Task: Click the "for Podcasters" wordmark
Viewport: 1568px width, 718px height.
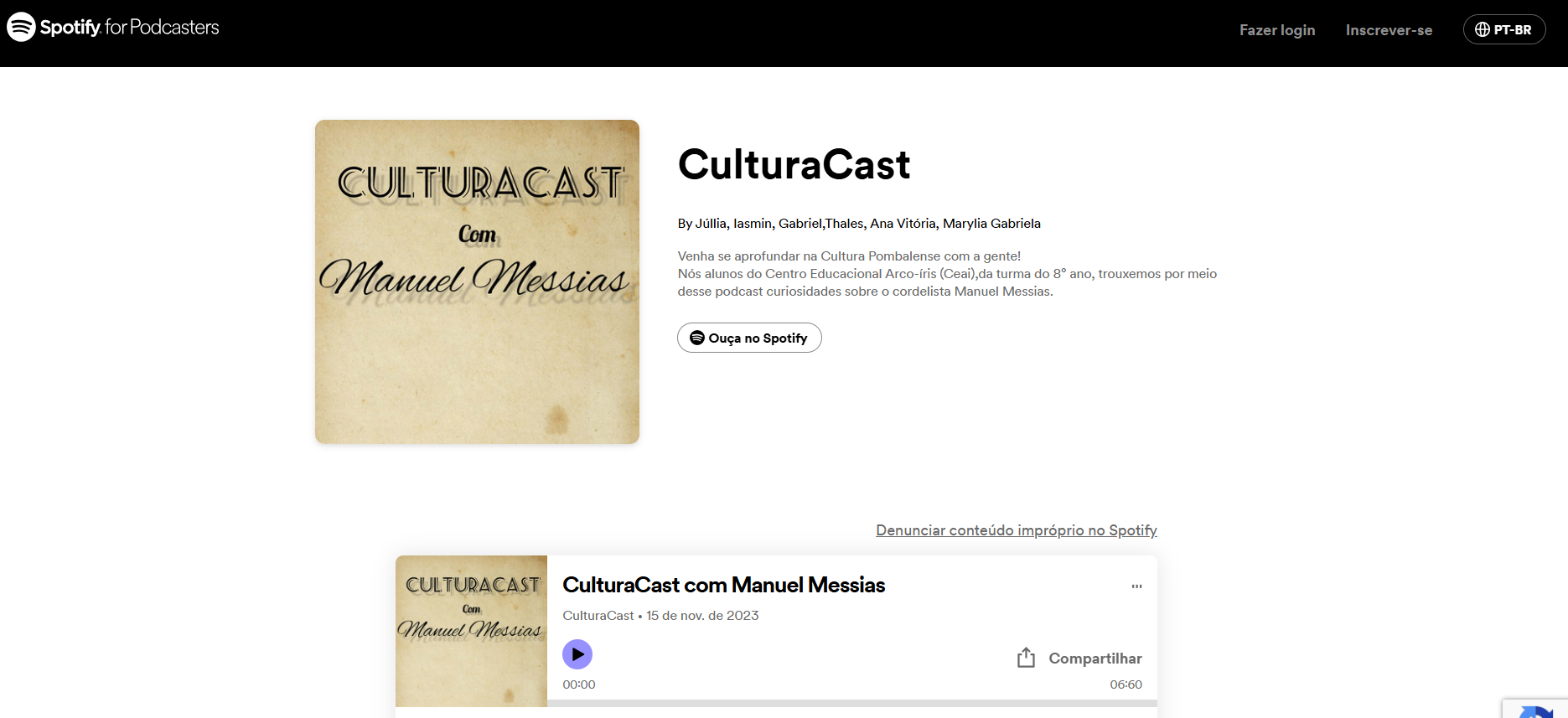Action: click(162, 28)
